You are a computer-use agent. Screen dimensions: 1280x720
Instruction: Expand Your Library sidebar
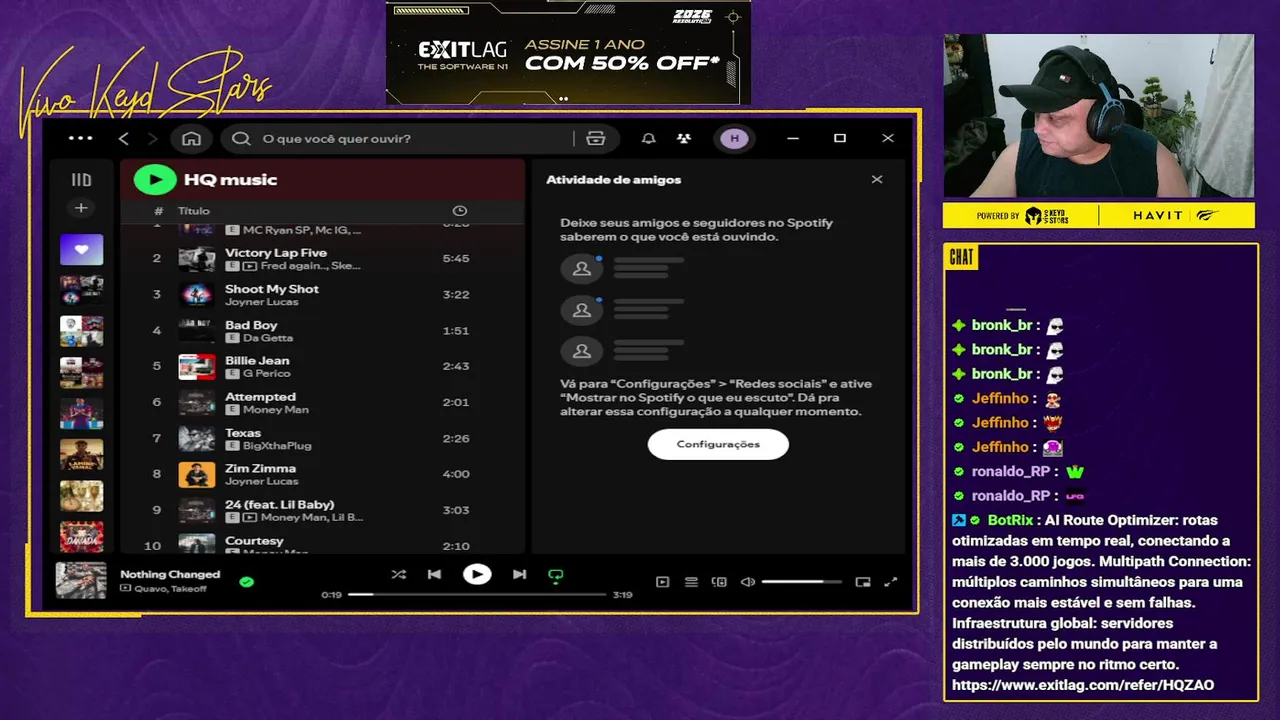coord(81,180)
